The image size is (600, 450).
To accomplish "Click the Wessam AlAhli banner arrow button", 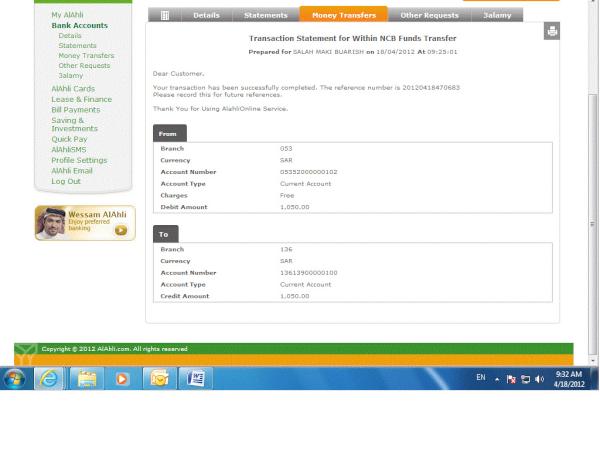I will point(121,230).
